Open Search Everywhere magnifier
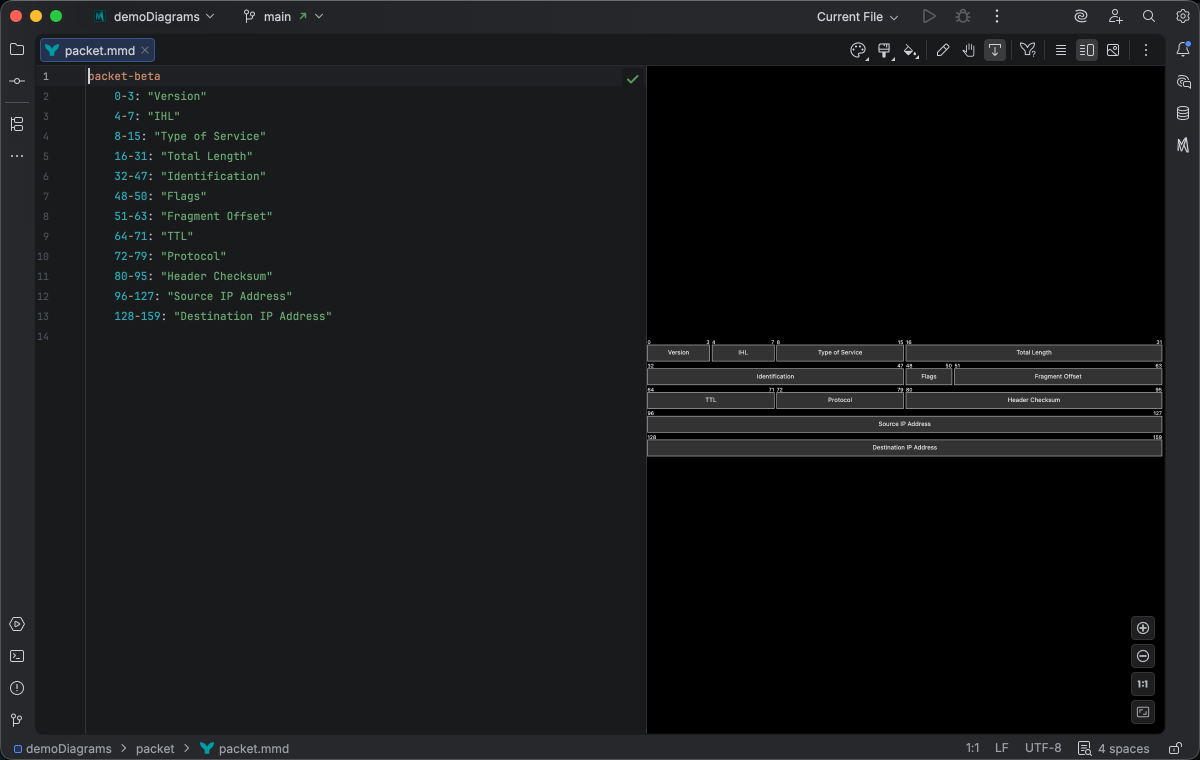Screen dimensions: 1200x760 [x=1149, y=16]
